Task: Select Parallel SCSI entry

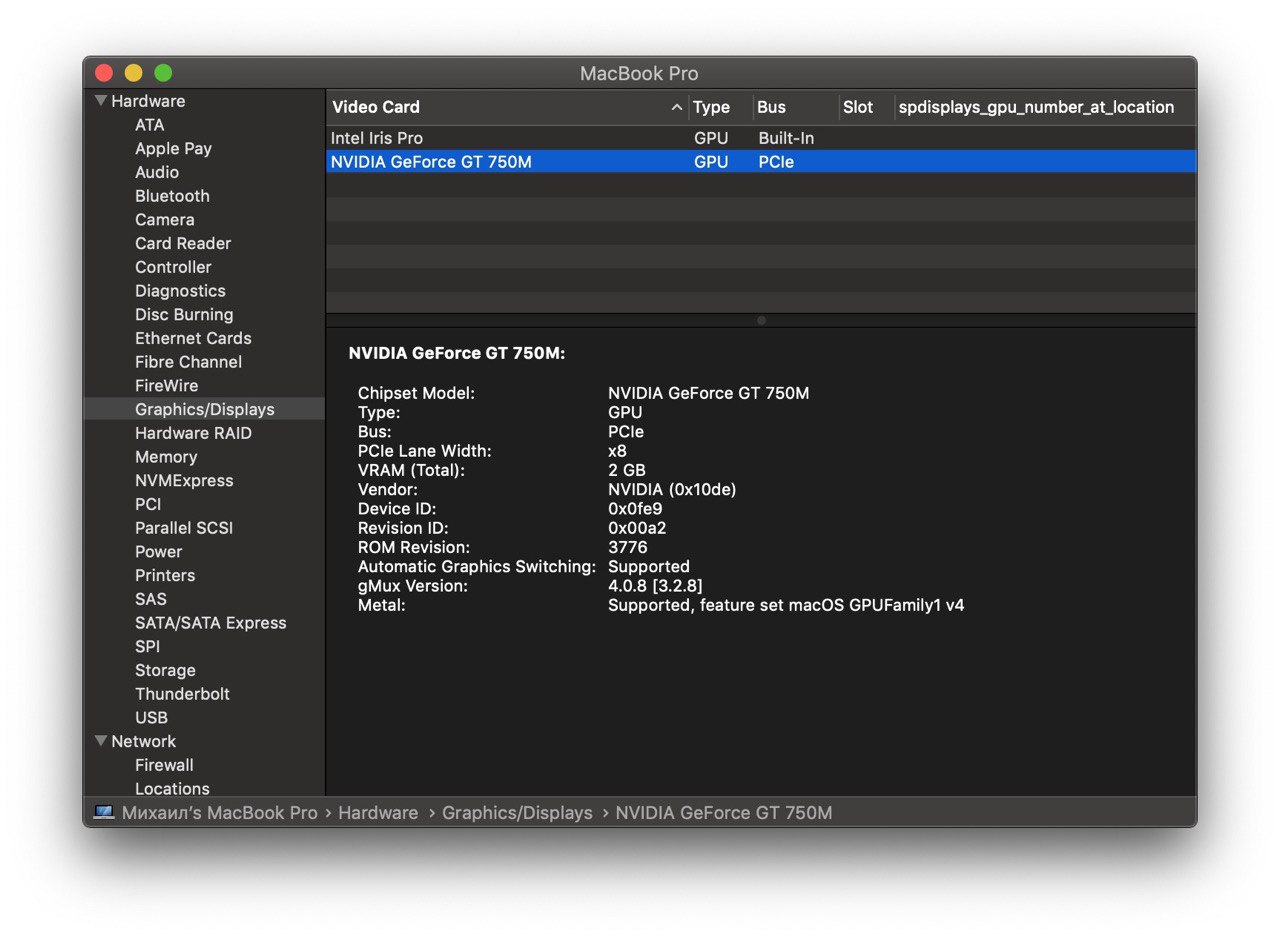Action: (x=184, y=528)
